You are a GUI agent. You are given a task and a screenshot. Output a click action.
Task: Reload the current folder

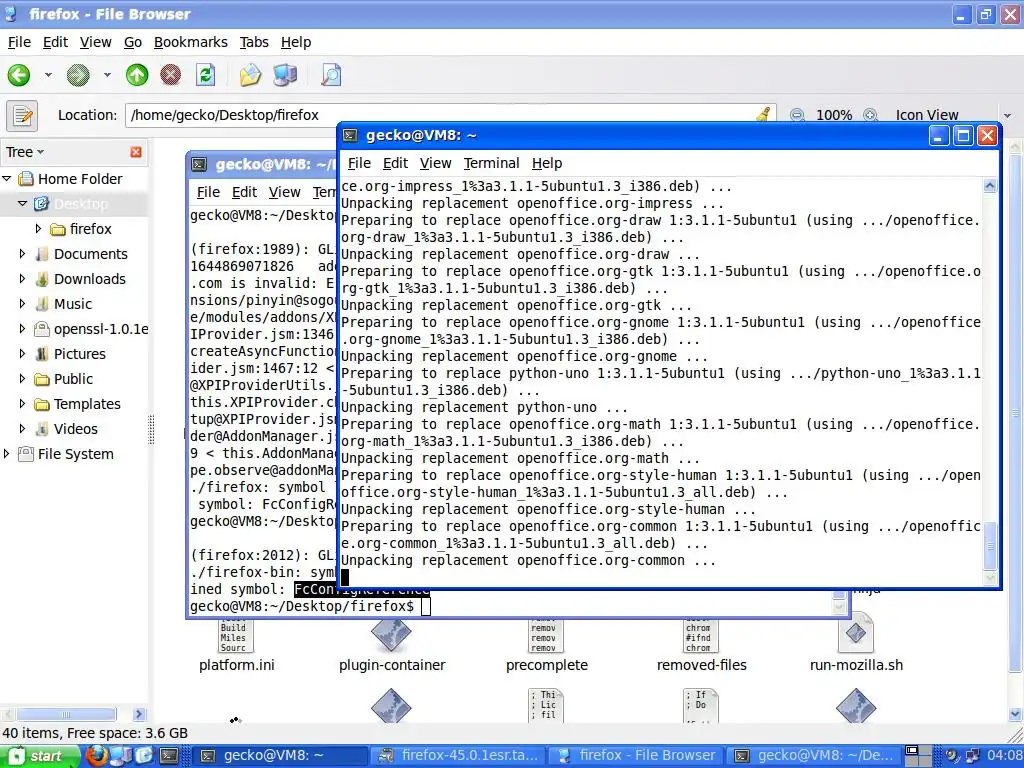click(x=206, y=75)
